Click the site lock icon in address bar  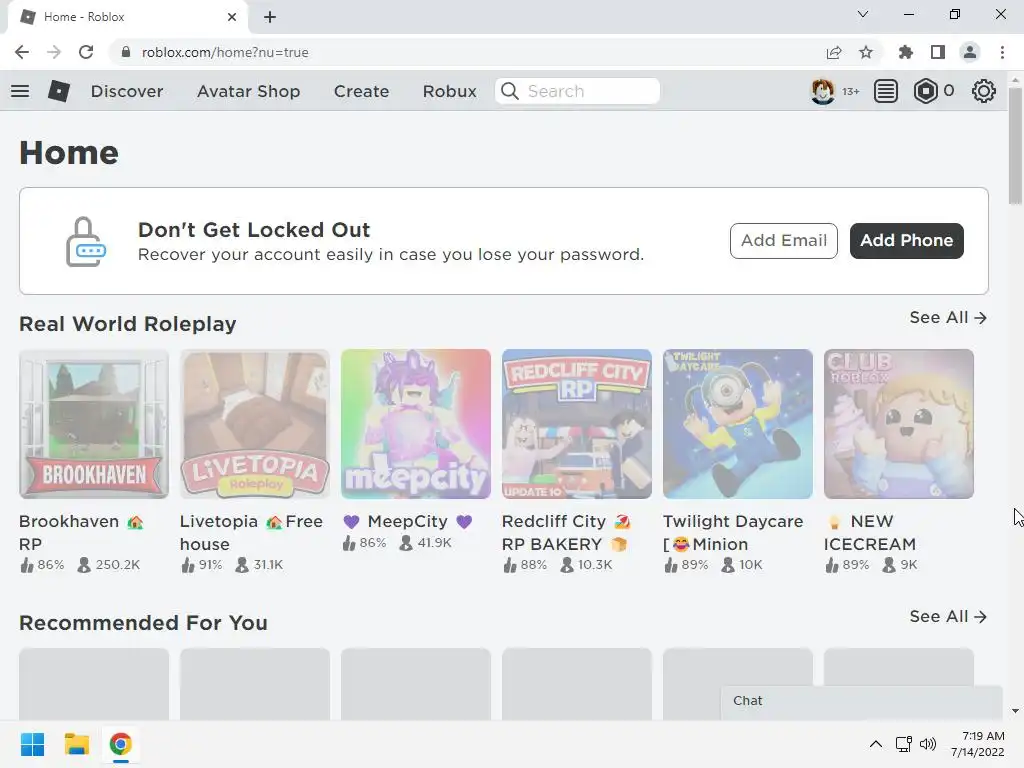(x=126, y=52)
